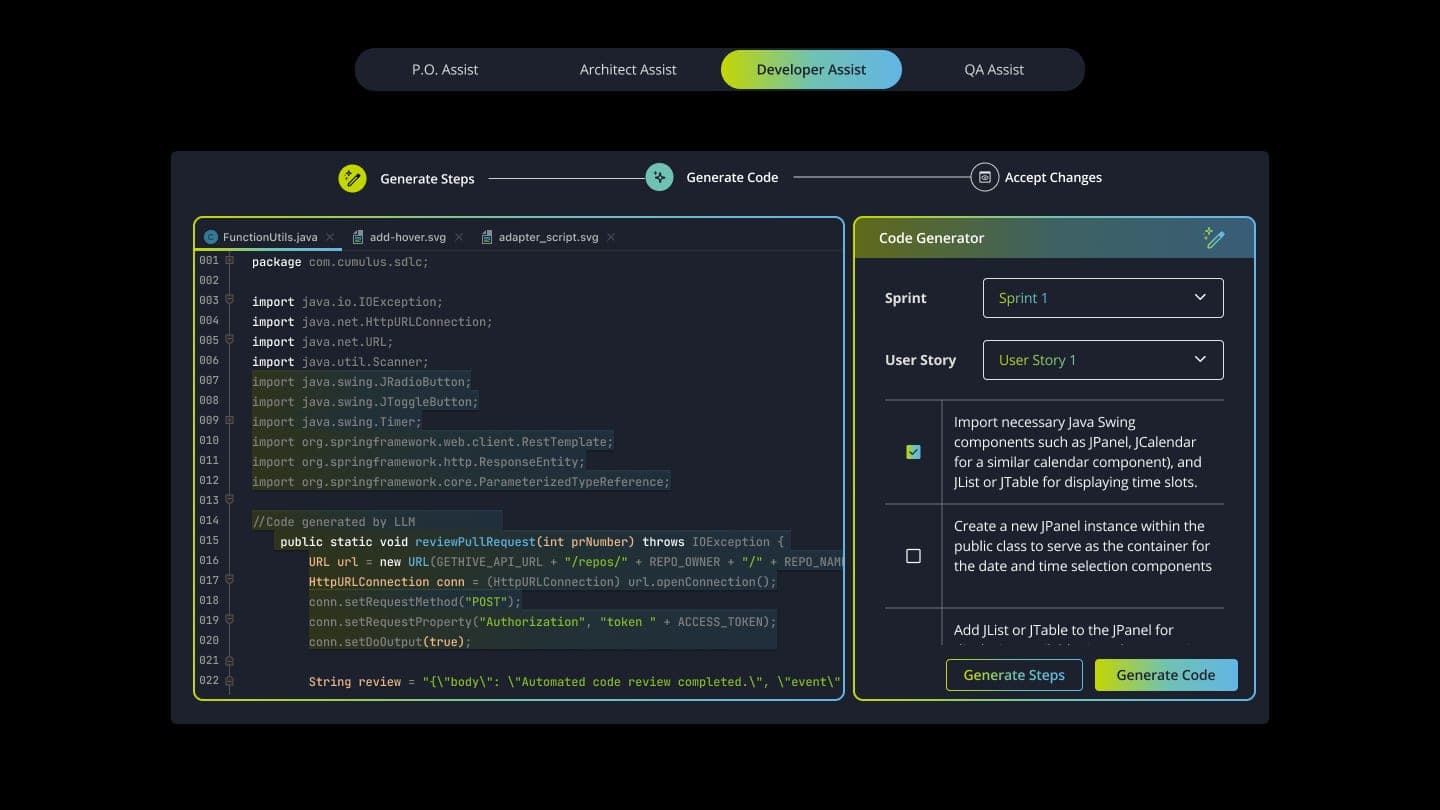The width and height of the screenshot is (1440, 810).
Task: Click the adapter_script.svg file icon
Action: (487, 237)
